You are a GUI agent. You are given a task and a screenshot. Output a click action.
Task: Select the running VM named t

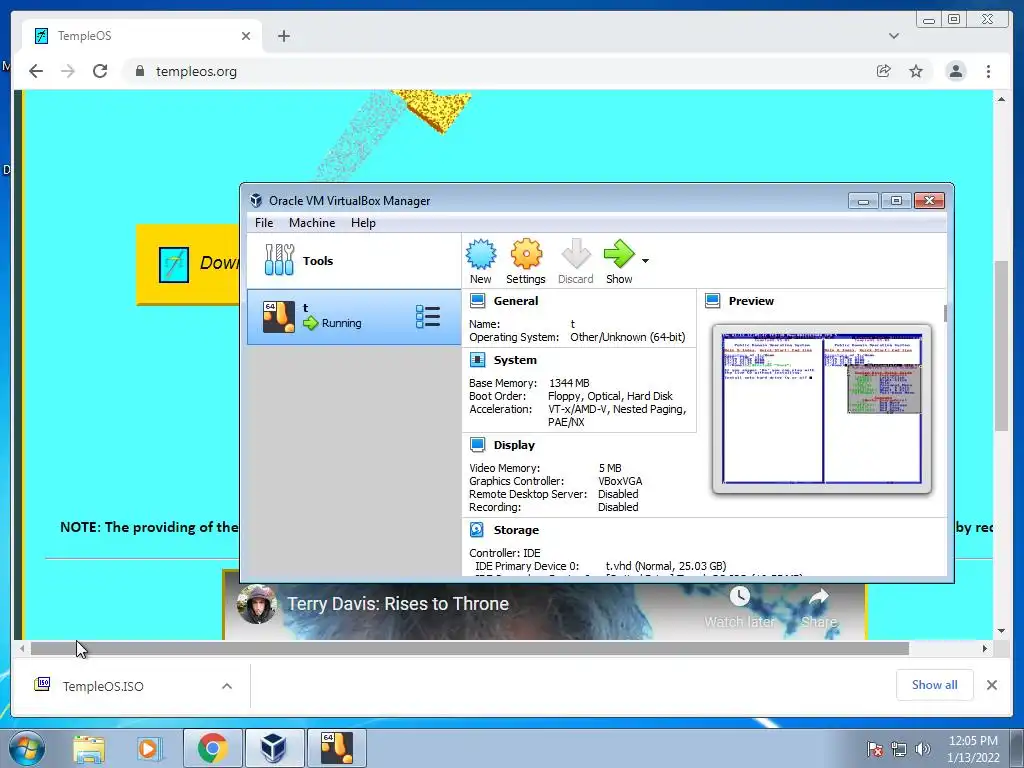354,317
